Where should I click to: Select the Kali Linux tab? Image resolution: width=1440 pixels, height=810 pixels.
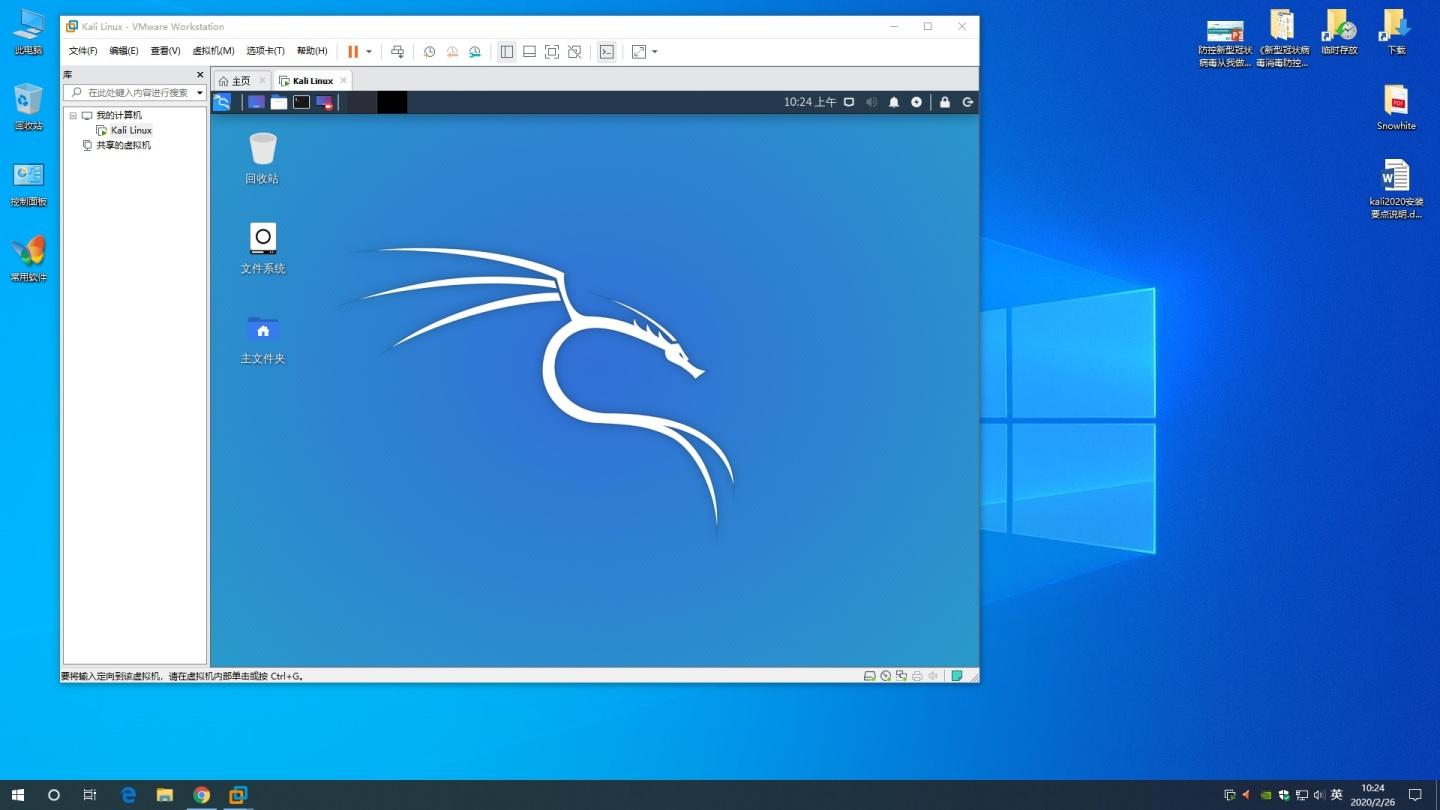312,80
